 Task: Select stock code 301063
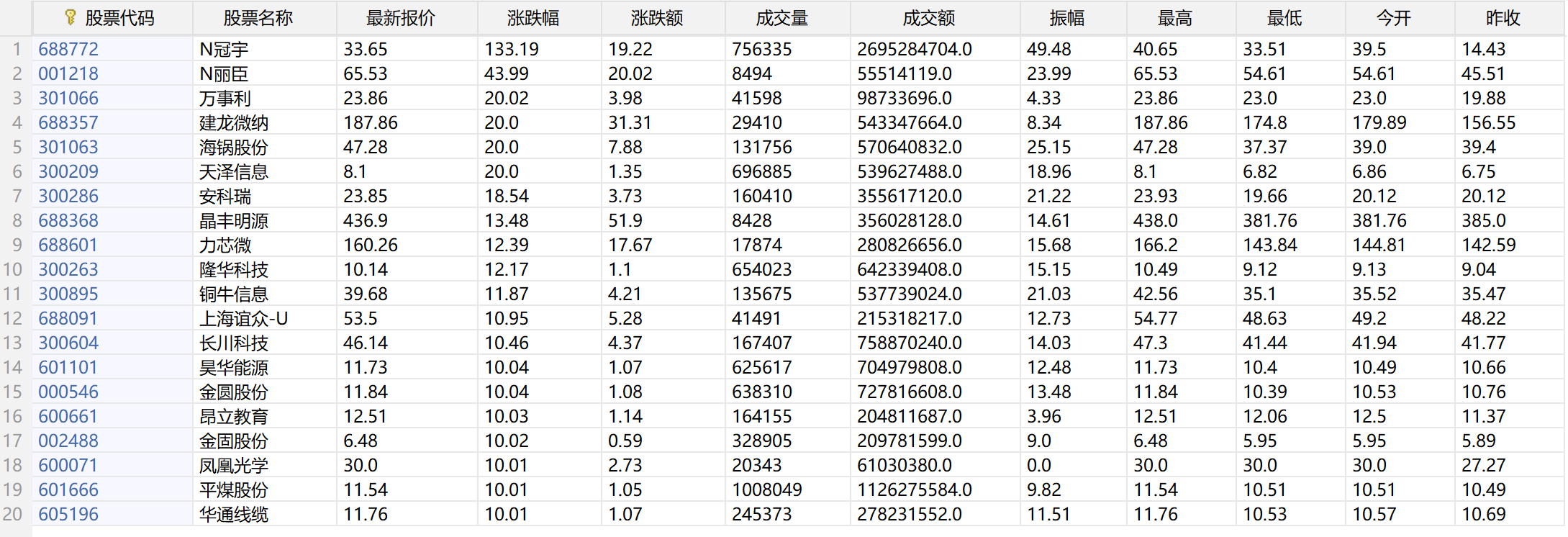(68, 147)
